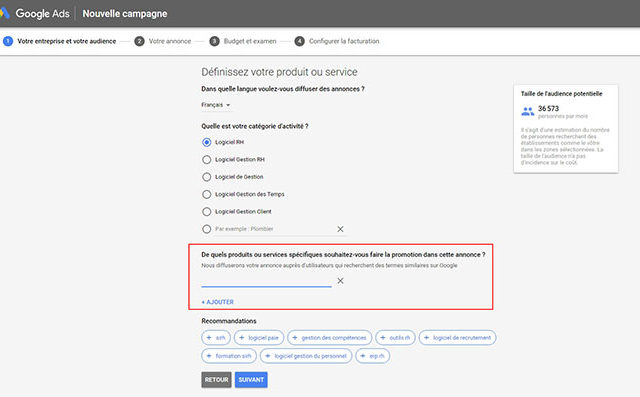Add the logiciel de recrutement recommendation
The height and width of the screenshot is (397, 640).
coord(458,337)
